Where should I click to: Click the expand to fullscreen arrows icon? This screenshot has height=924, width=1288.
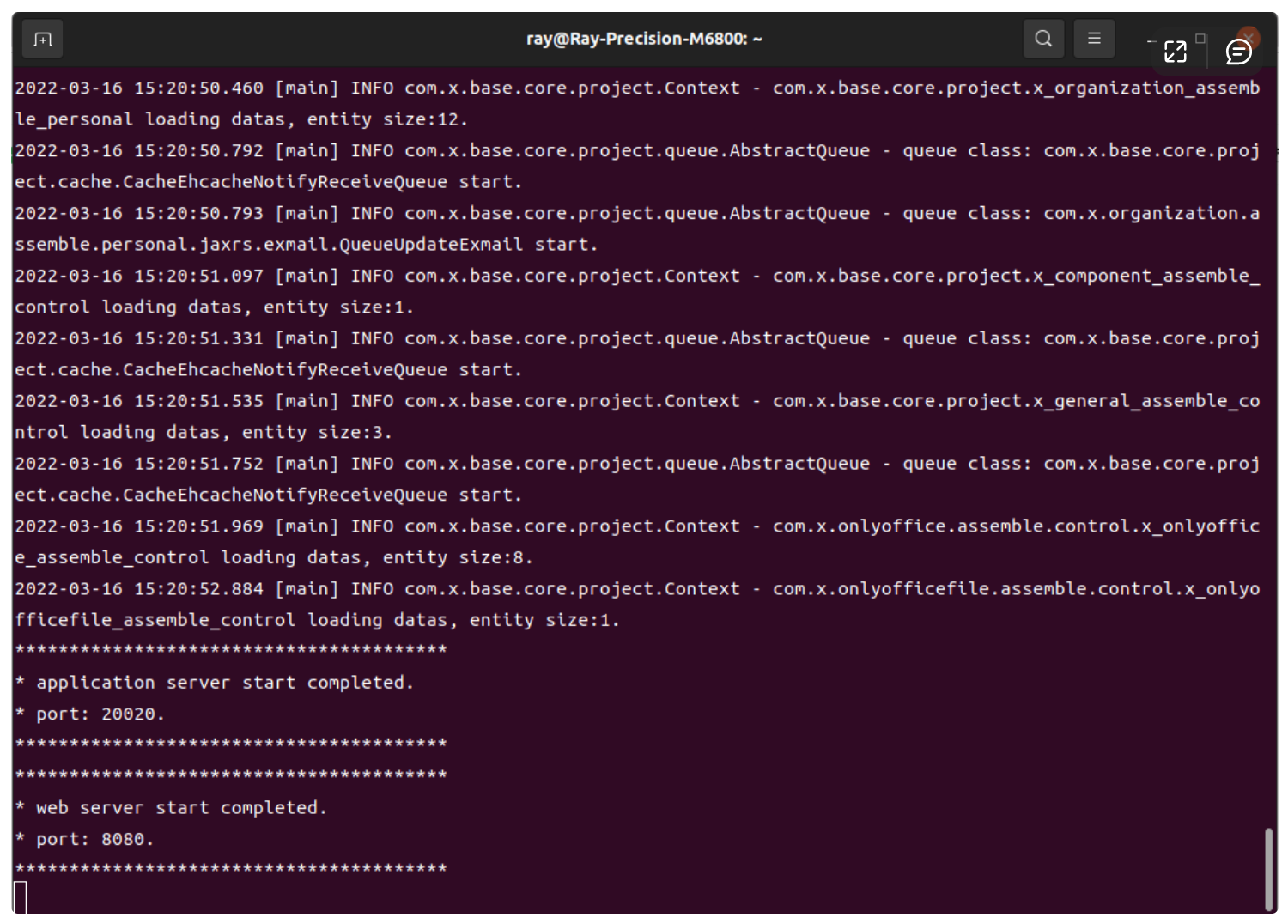pyautogui.click(x=1175, y=52)
